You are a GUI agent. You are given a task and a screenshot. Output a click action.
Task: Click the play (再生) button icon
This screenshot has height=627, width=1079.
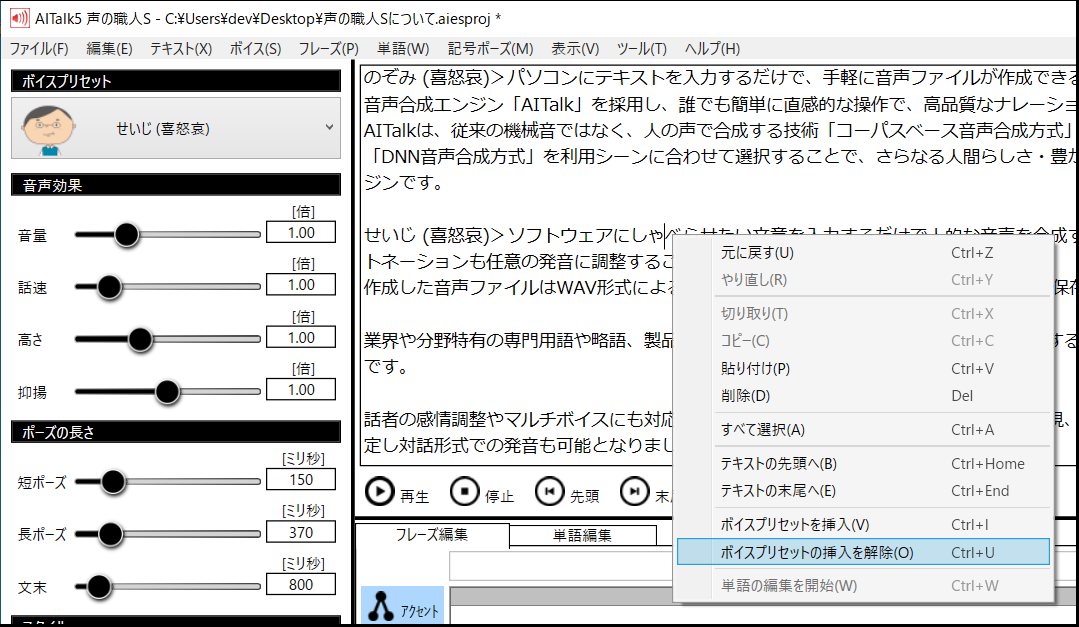(x=380, y=491)
